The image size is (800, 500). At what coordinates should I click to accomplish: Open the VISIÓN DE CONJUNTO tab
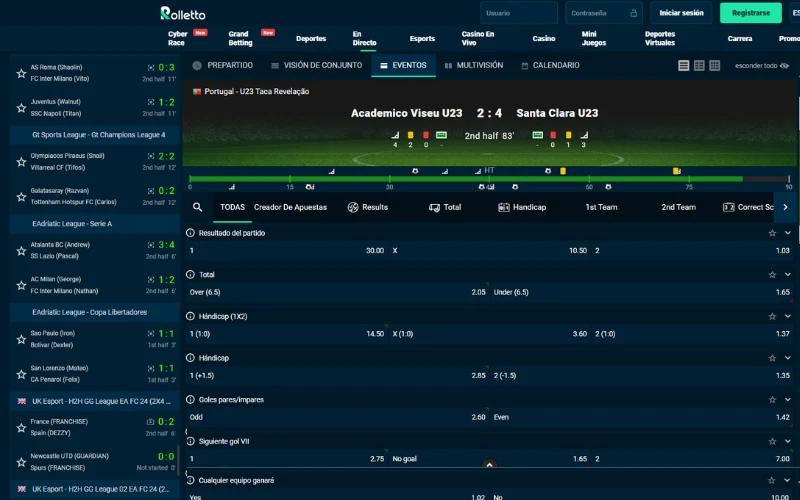click(x=316, y=65)
